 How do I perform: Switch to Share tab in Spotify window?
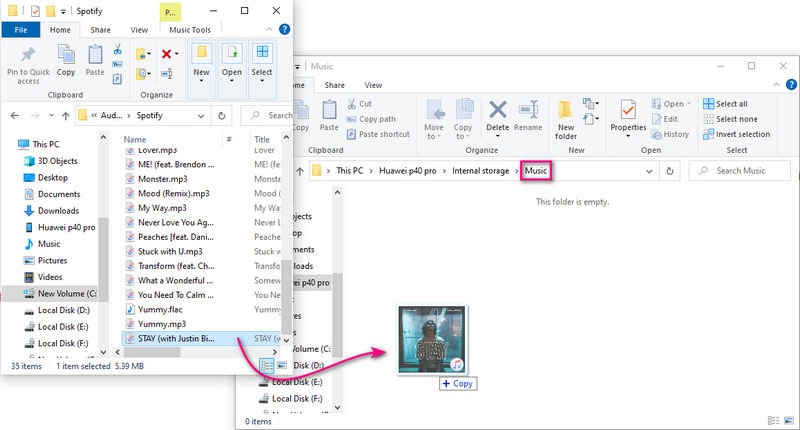(101, 30)
